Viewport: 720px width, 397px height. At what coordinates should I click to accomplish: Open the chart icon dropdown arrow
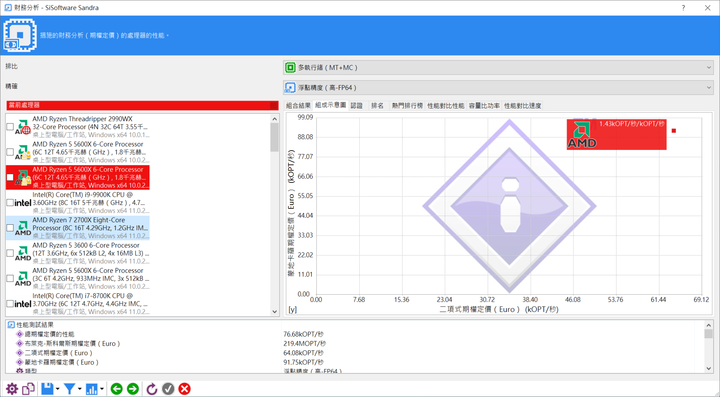[101, 389]
